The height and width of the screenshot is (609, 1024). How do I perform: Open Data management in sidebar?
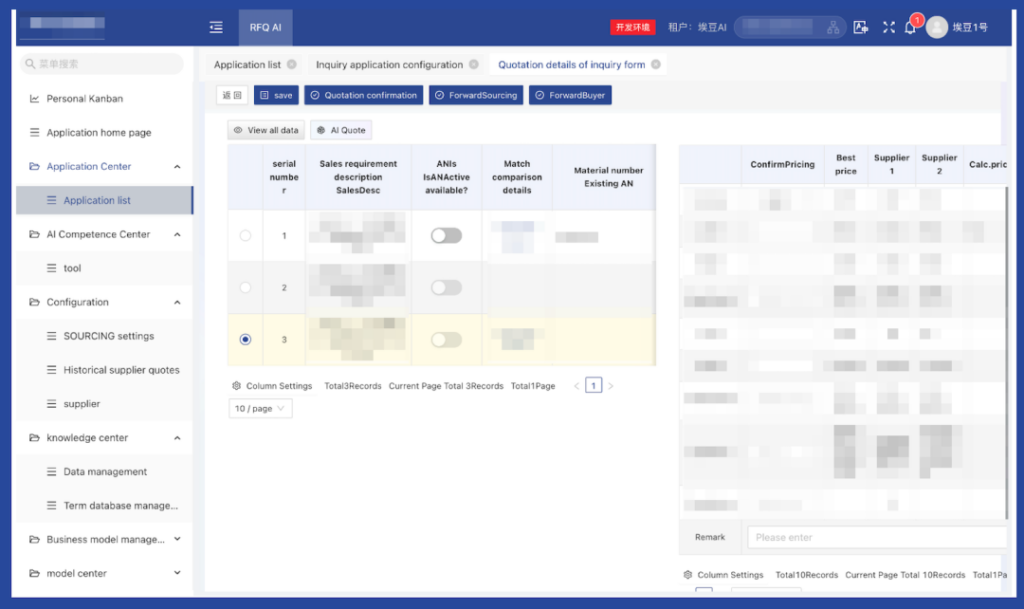click(104, 472)
